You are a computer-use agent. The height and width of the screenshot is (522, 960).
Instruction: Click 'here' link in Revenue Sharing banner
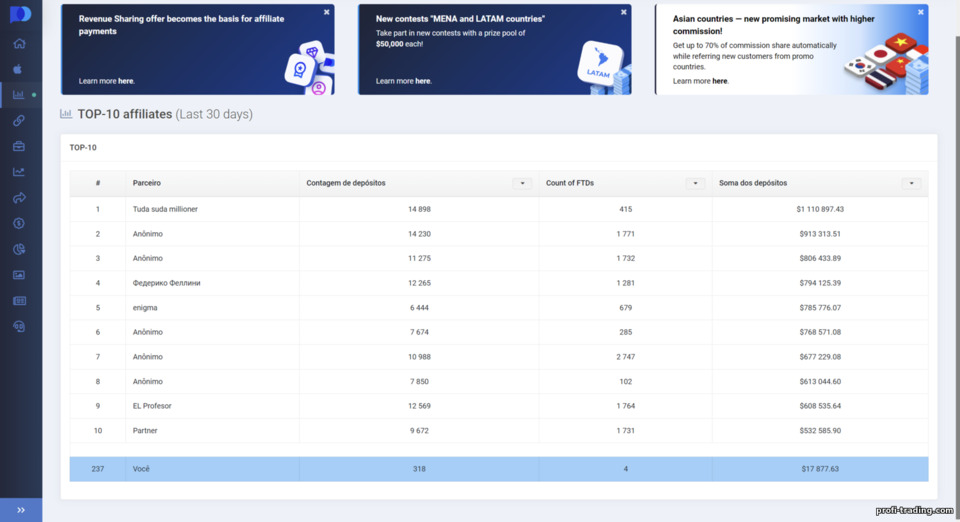tap(126, 81)
